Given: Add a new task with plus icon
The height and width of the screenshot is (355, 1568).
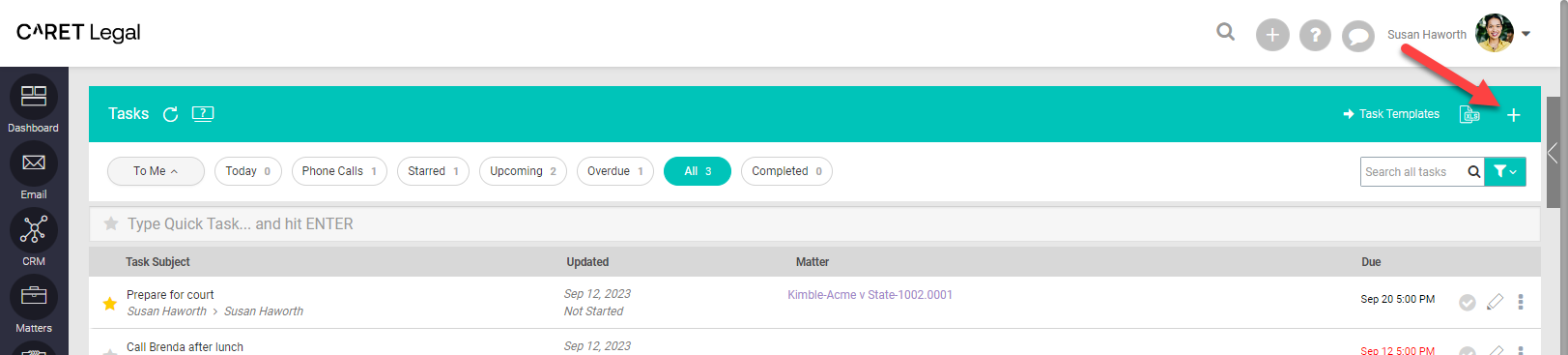Looking at the screenshot, I should click(x=1514, y=115).
